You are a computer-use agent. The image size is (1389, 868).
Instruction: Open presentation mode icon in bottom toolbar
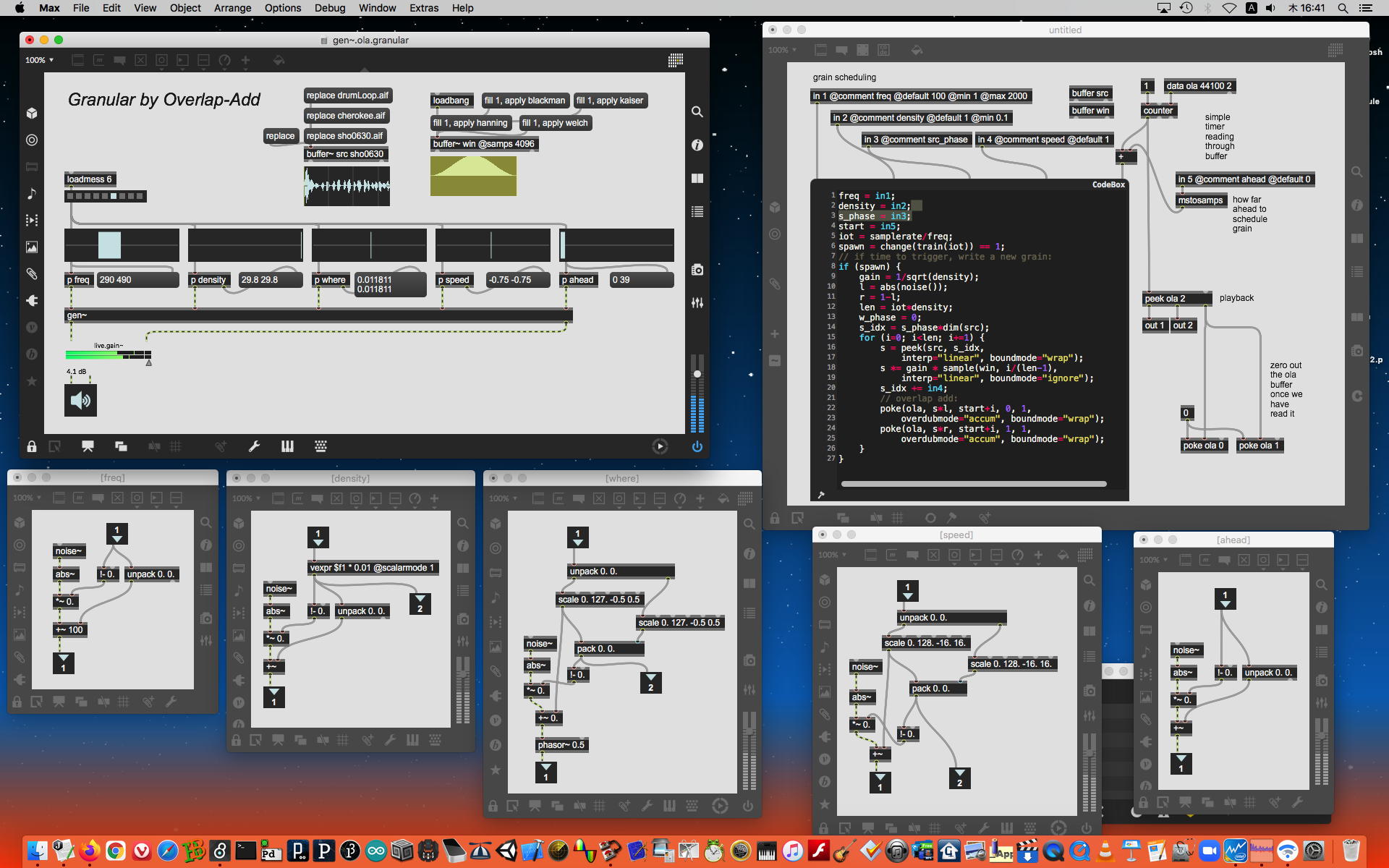point(88,446)
